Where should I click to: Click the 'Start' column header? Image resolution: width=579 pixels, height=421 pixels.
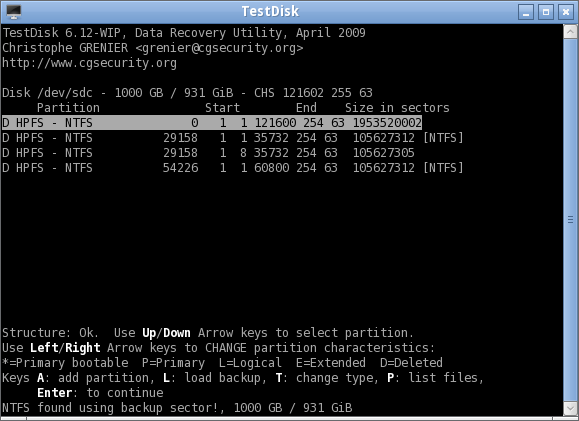[x=222, y=108]
